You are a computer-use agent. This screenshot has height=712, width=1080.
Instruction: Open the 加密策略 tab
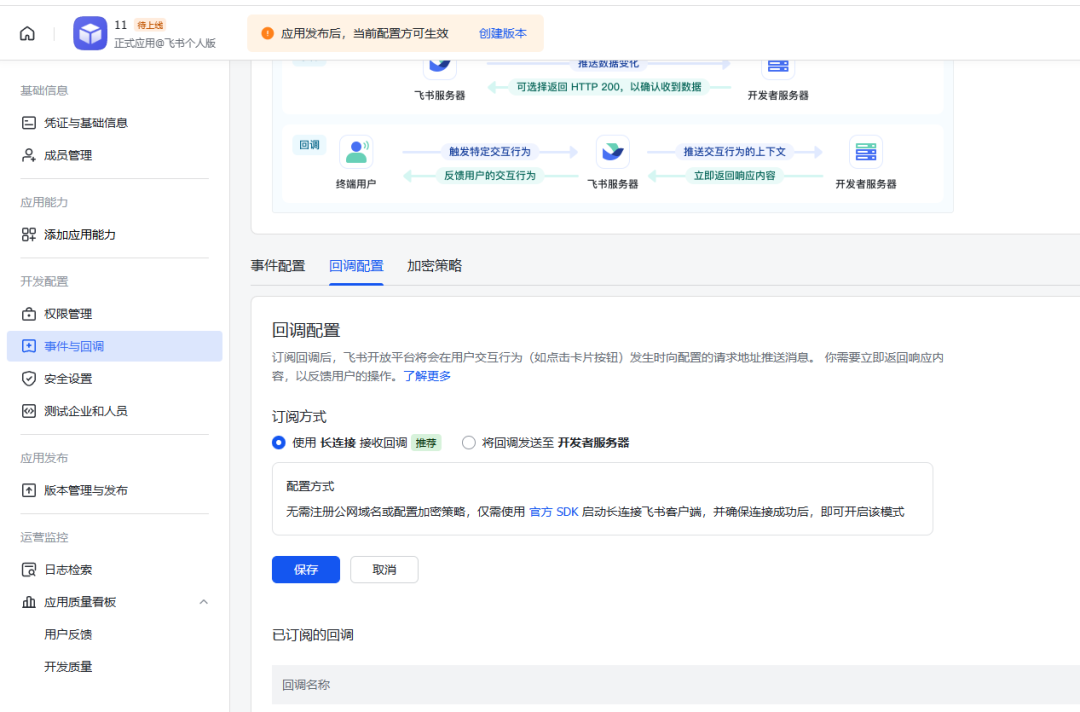coord(434,265)
